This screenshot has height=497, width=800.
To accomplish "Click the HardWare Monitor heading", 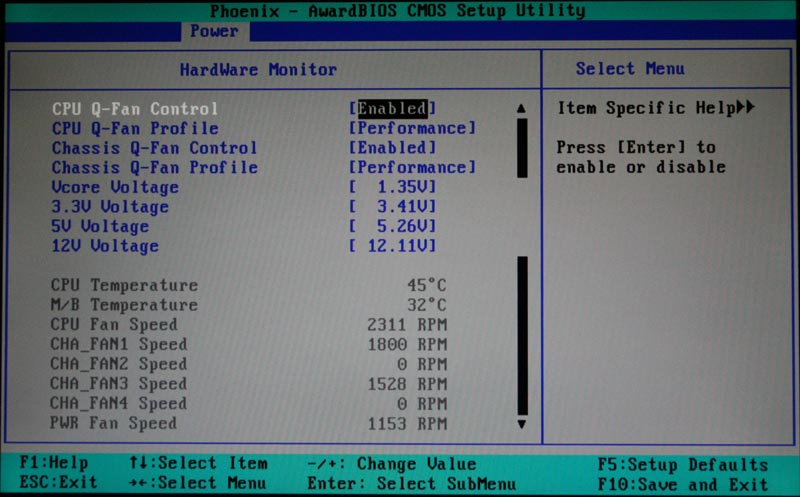I will (258, 69).
